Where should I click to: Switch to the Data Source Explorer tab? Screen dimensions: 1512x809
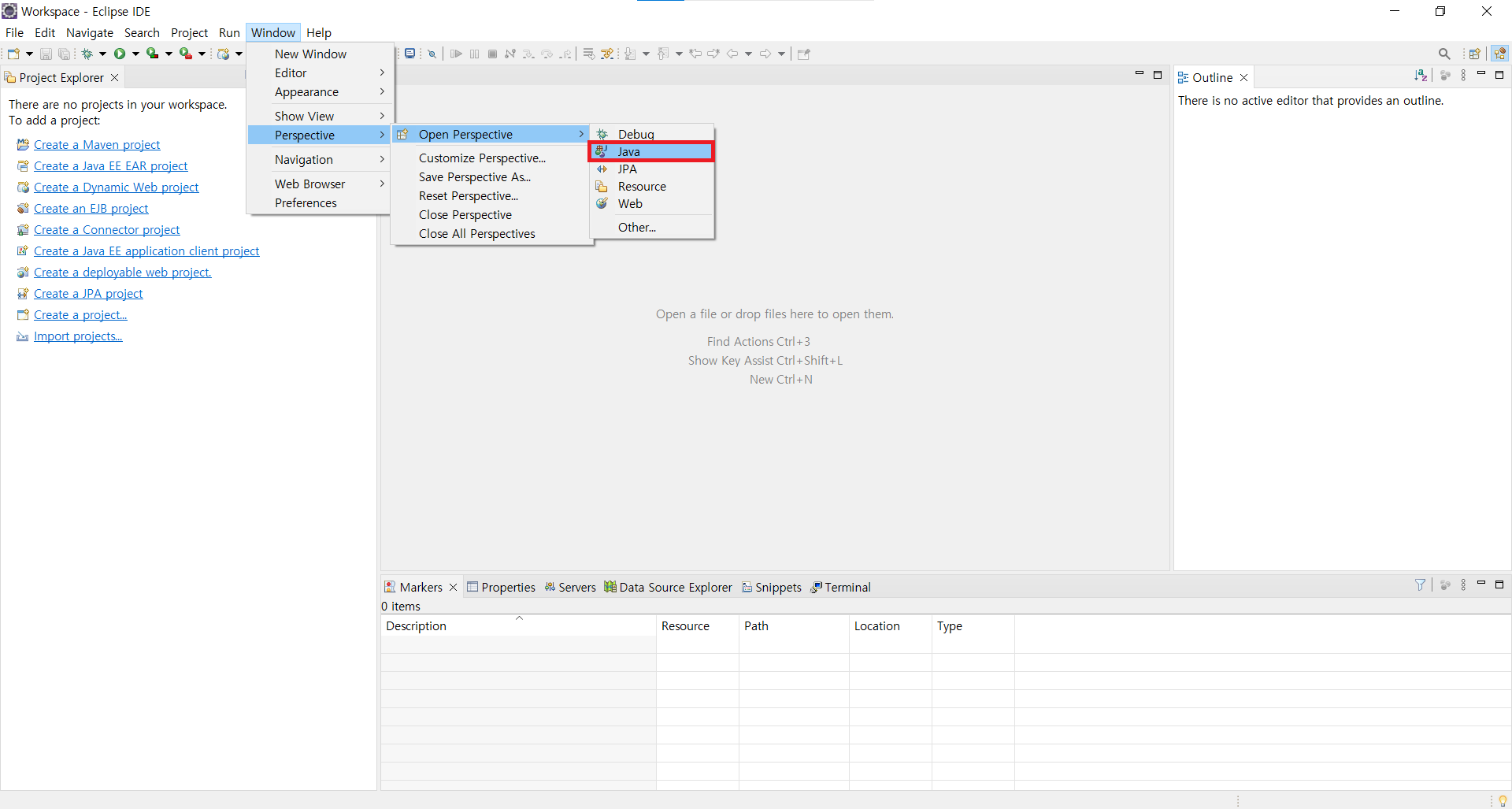(668, 587)
